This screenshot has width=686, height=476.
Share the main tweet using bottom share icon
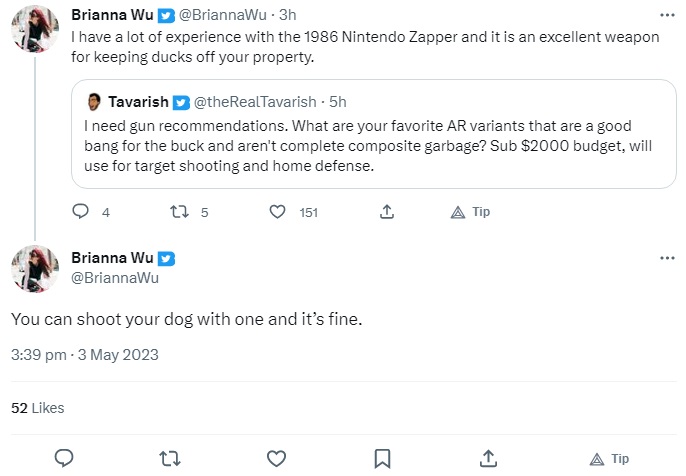(x=488, y=458)
